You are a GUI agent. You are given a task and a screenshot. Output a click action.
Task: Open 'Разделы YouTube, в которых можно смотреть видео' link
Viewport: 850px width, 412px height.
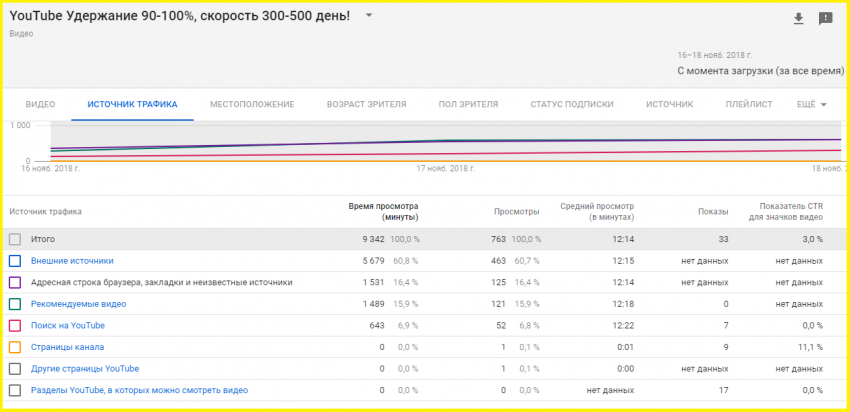click(139, 390)
